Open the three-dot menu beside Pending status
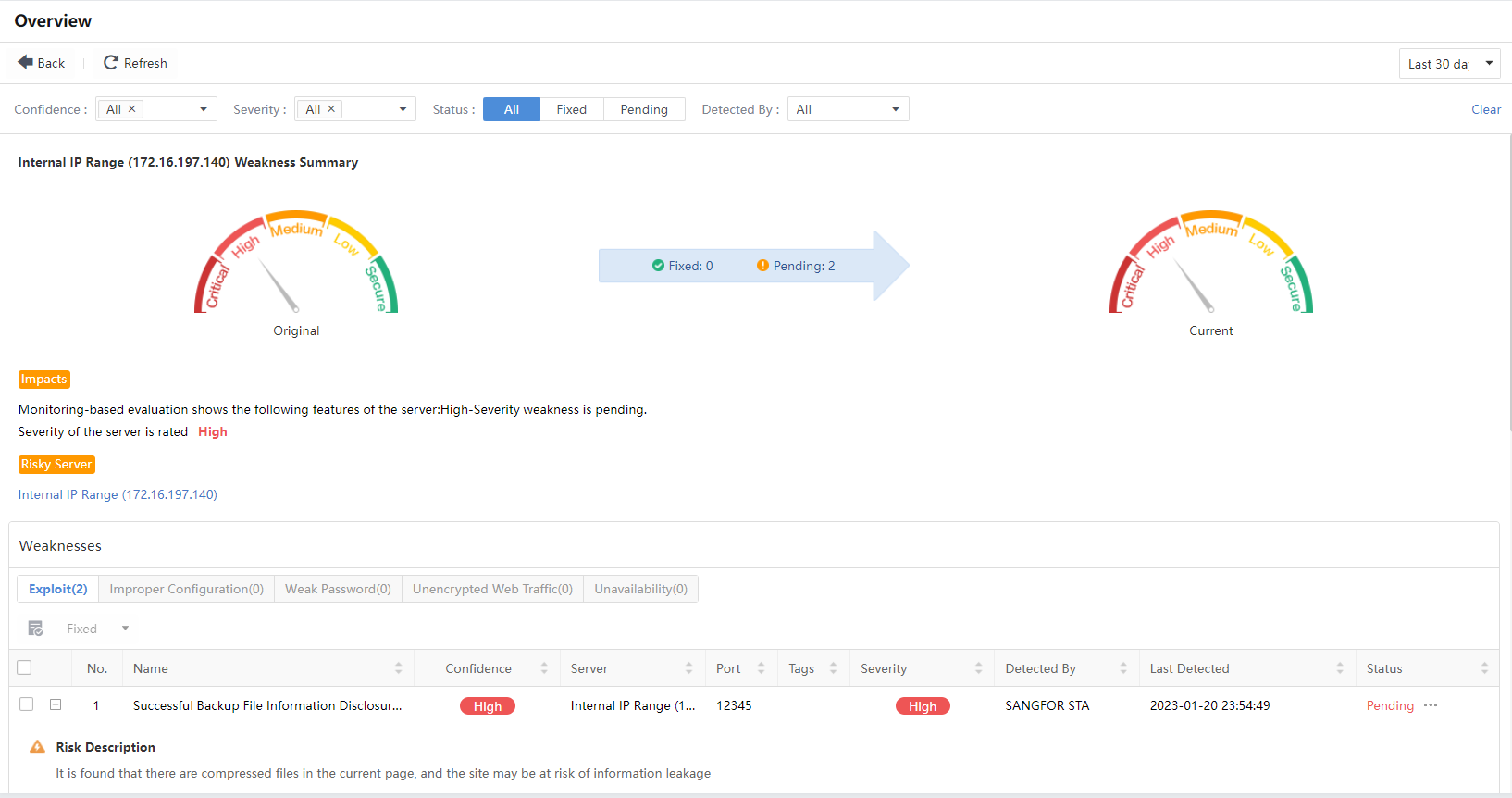 1431,705
